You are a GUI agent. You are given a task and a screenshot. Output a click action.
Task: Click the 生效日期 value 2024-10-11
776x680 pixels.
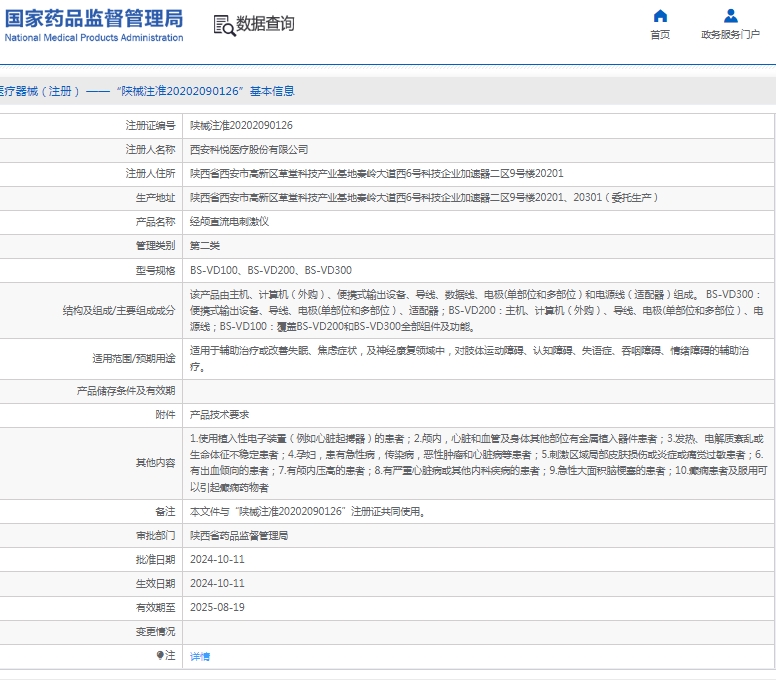click(x=217, y=583)
